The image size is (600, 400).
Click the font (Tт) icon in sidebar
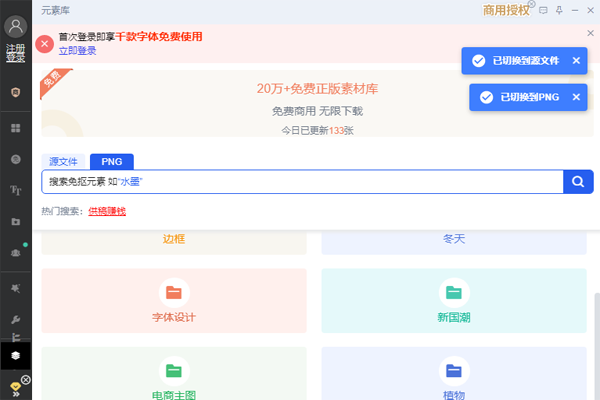pyautogui.click(x=15, y=189)
